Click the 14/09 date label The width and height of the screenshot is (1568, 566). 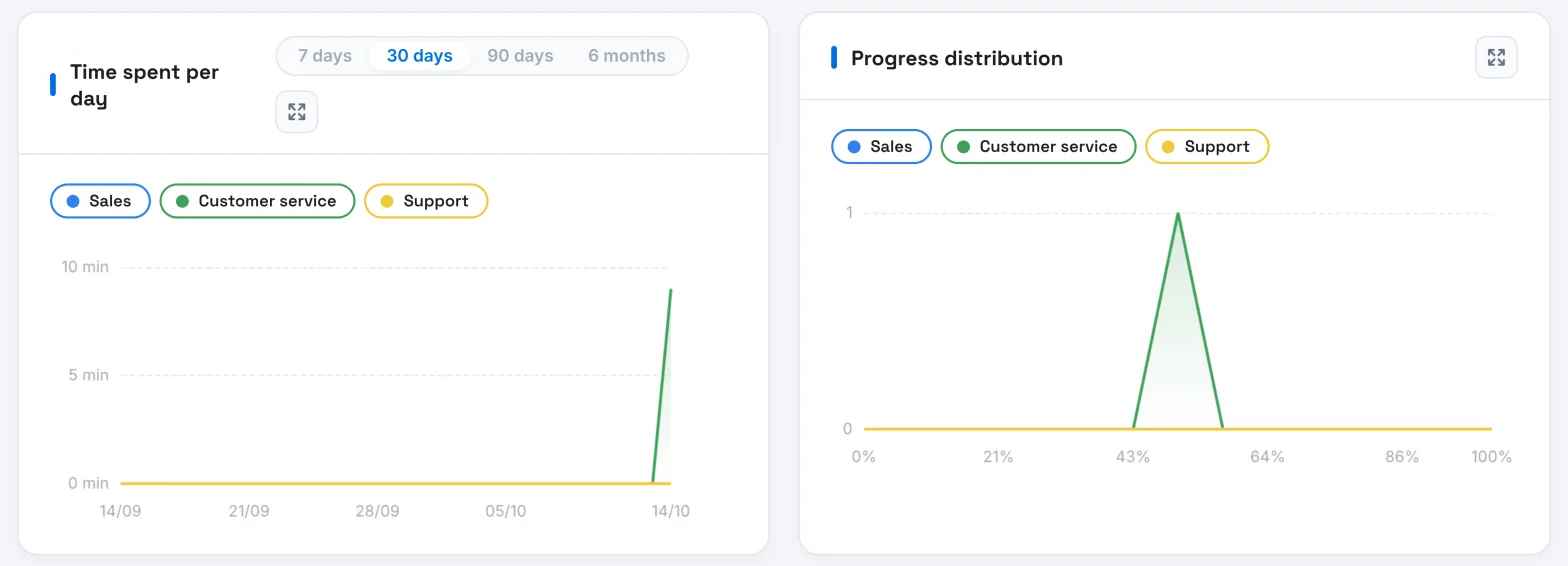coord(120,511)
